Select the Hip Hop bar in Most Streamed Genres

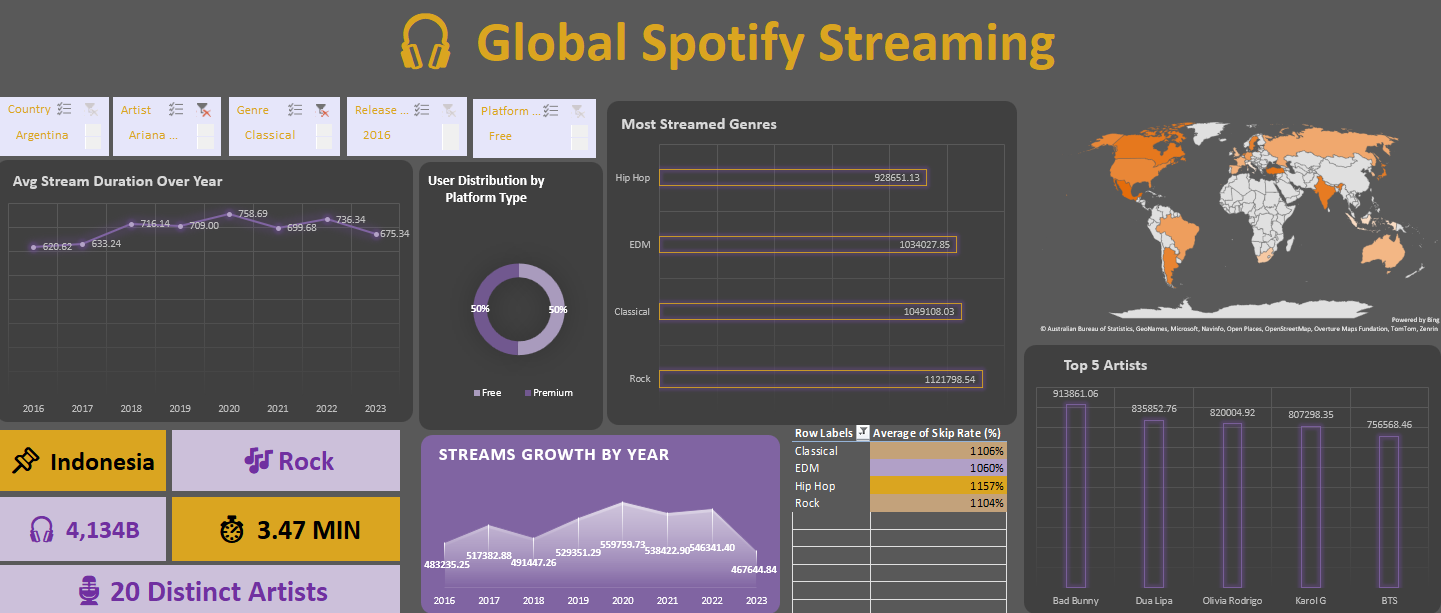[792, 178]
